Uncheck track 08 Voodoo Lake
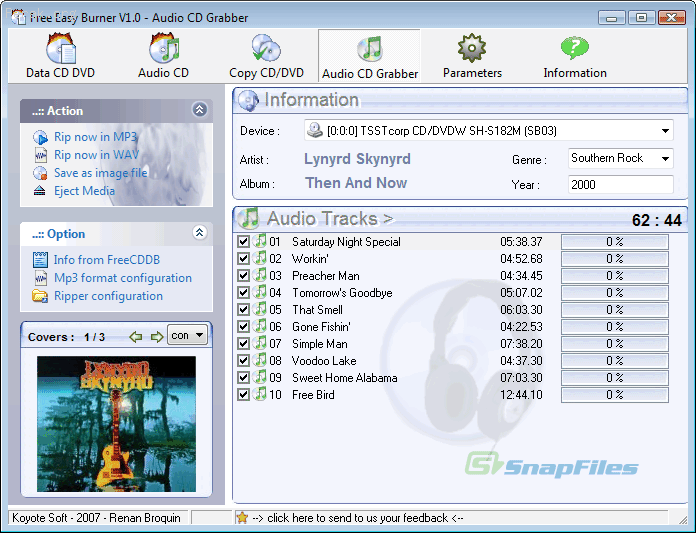This screenshot has height=533, width=696. coord(243,361)
